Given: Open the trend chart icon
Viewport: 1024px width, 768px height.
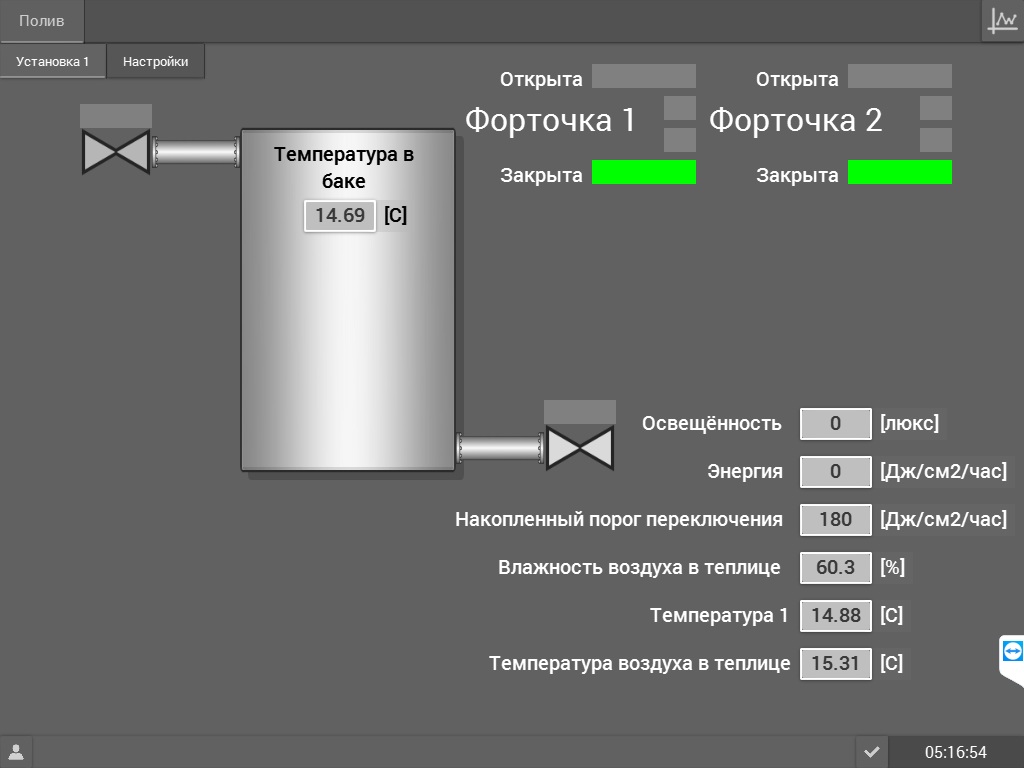Looking at the screenshot, I should click(1002, 21).
